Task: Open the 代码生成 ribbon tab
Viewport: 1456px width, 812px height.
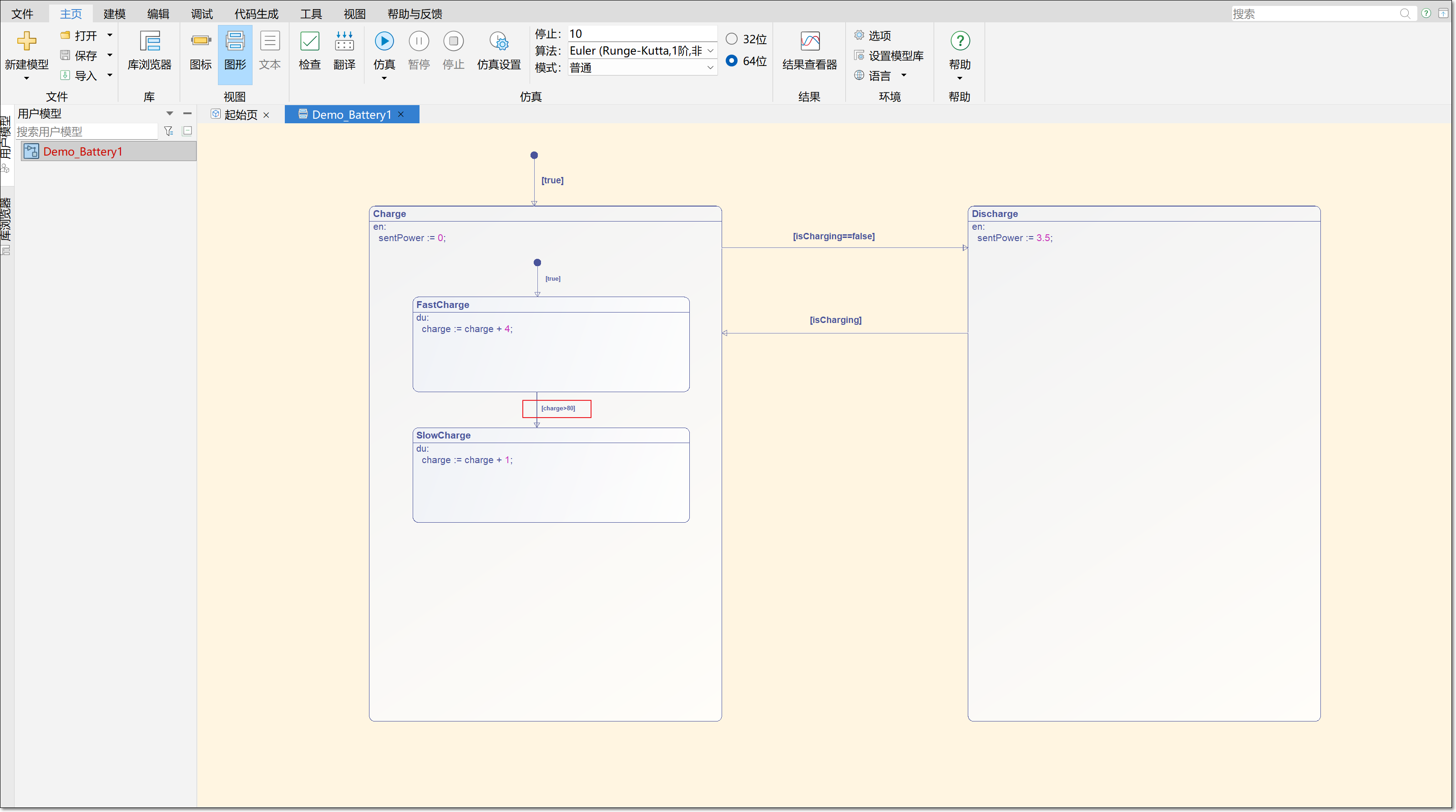Action: pos(257,14)
